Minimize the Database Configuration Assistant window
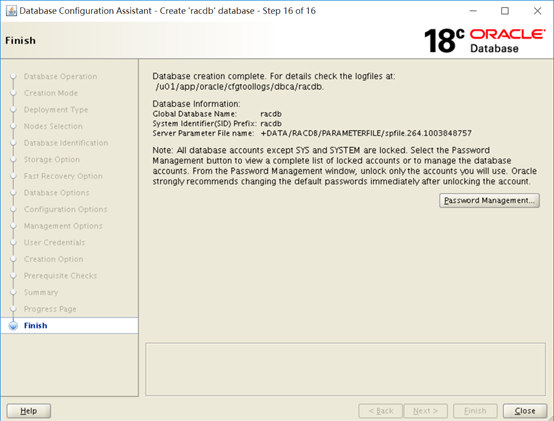Screen dimensions: 554x421 pyautogui.click(x=473, y=11)
